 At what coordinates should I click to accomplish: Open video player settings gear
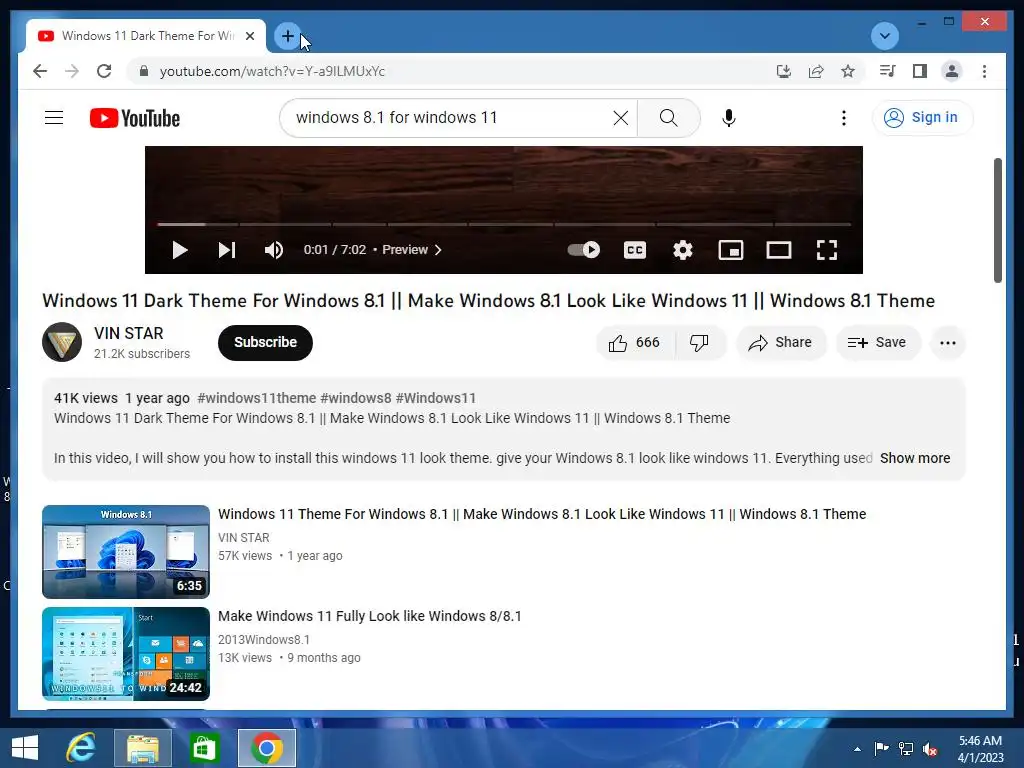point(682,250)
